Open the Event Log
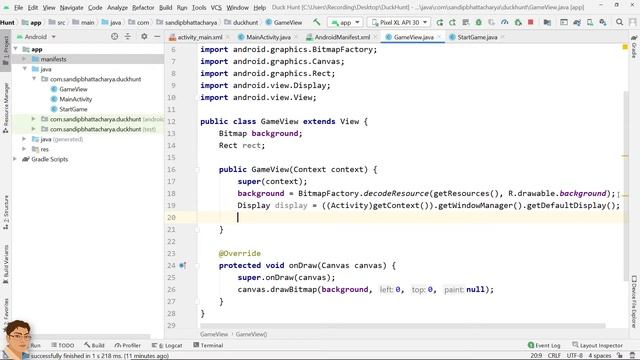This screenshot has width=640, height=360. [x=544, y=345]
